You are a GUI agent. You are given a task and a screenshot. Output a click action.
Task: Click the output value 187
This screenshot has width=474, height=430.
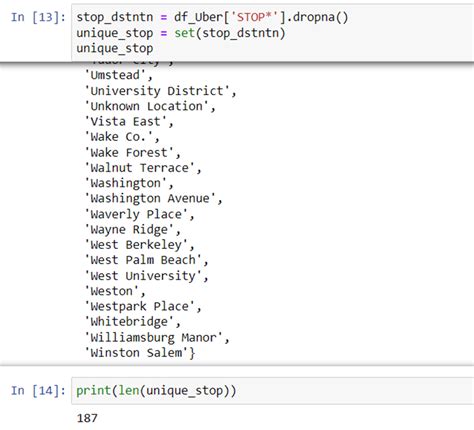click(87, 418)
